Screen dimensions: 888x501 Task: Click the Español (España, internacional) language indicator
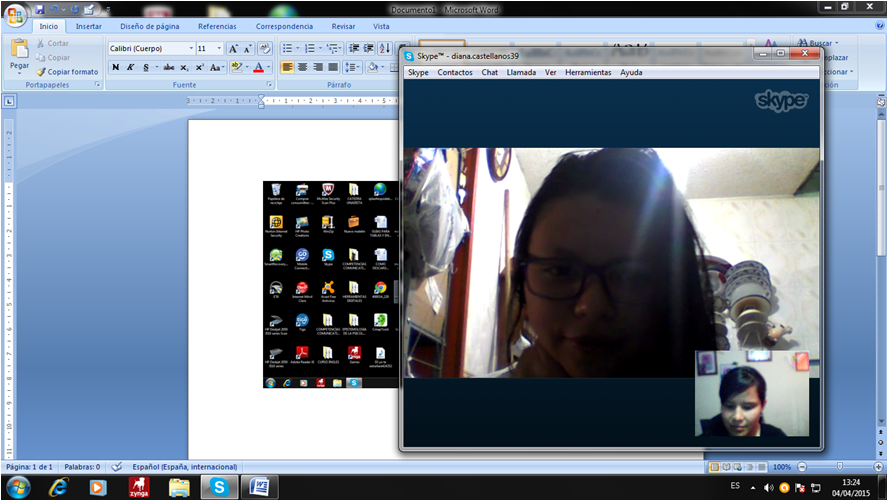[185, 467]
